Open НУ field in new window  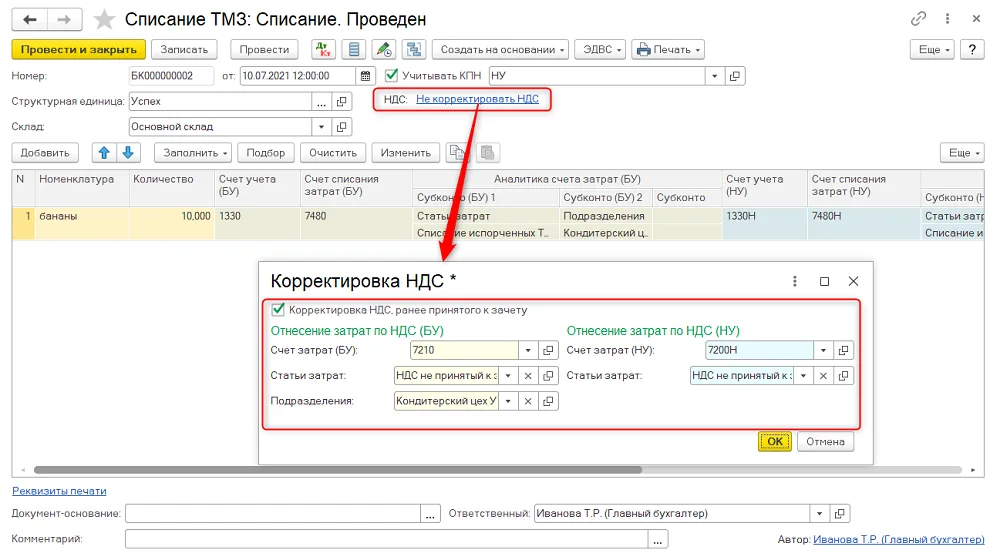click(x=735, y=76)
